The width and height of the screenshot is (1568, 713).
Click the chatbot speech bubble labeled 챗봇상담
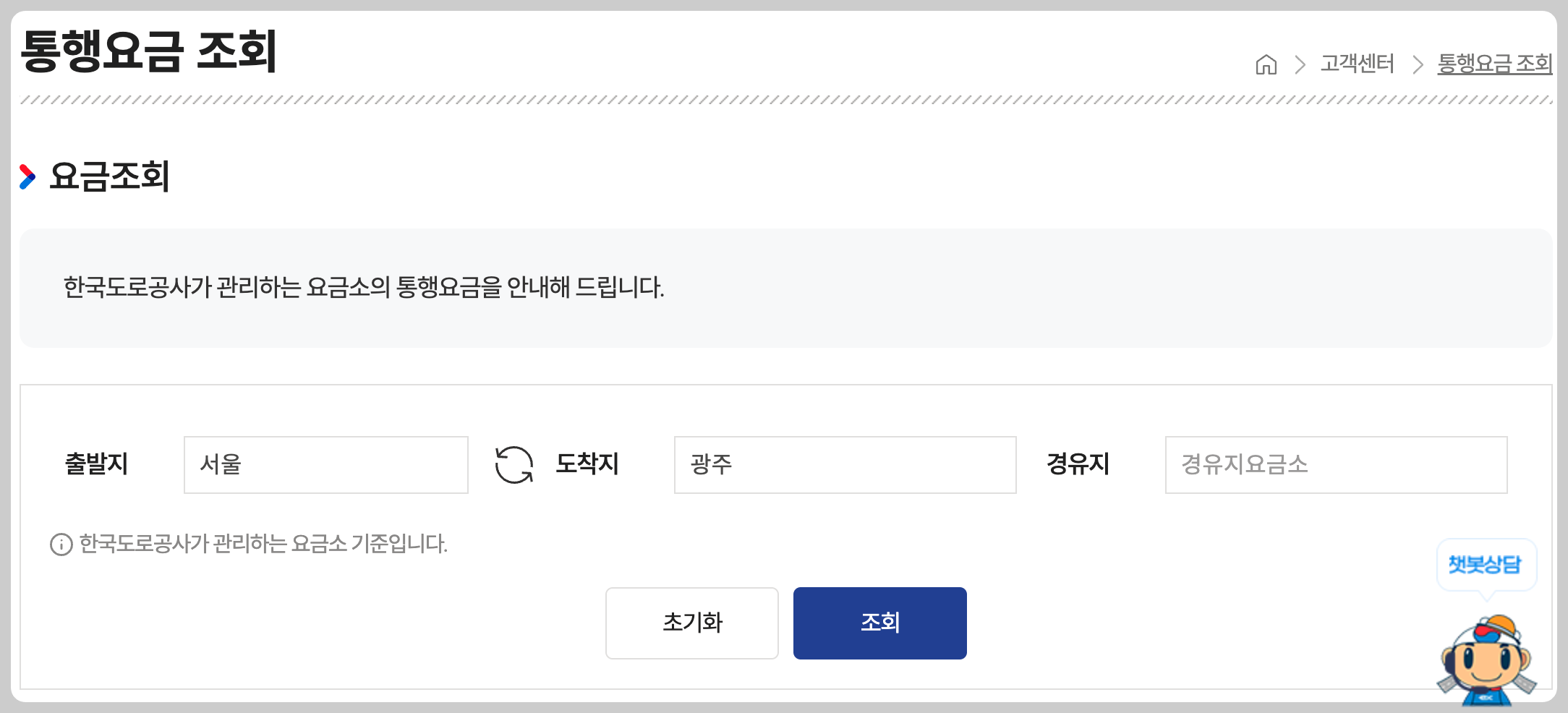coord(1488,565)
